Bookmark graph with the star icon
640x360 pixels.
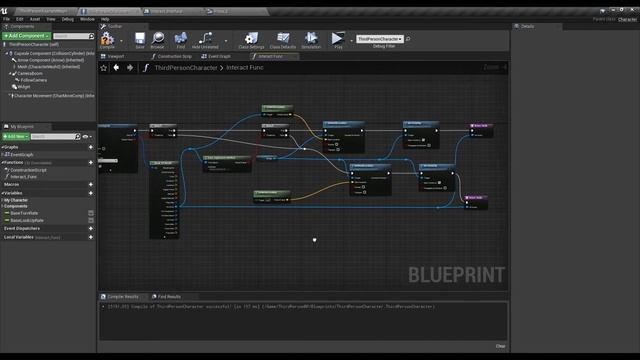coord(104,68)
